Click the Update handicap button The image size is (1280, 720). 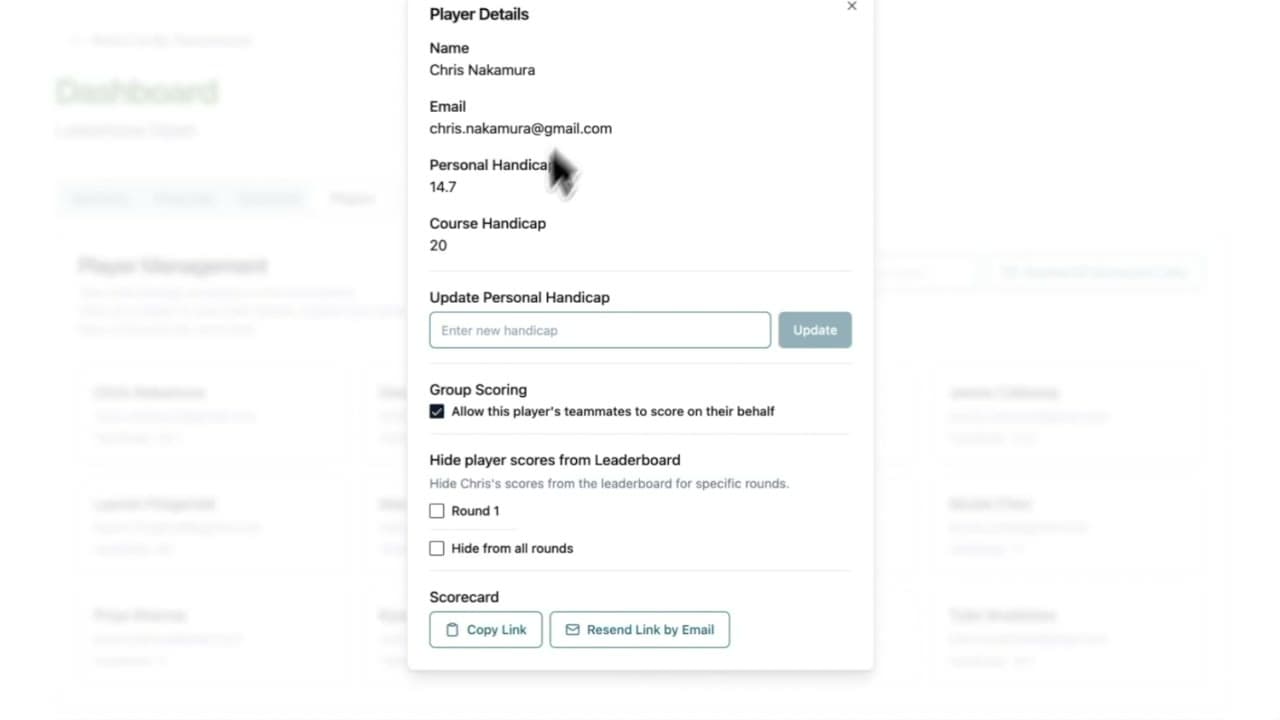815,330
